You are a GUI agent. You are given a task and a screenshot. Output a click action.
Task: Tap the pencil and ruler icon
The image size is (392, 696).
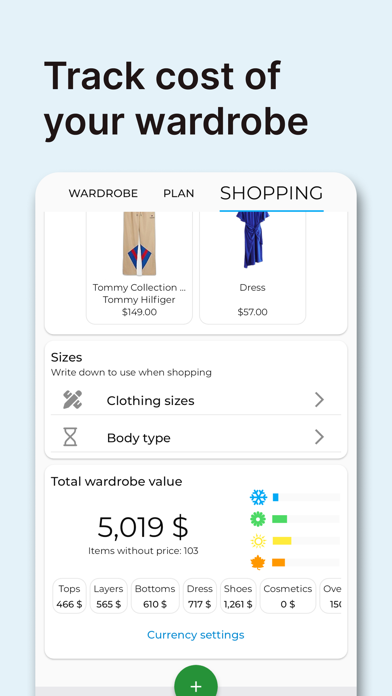pos(72,400)
